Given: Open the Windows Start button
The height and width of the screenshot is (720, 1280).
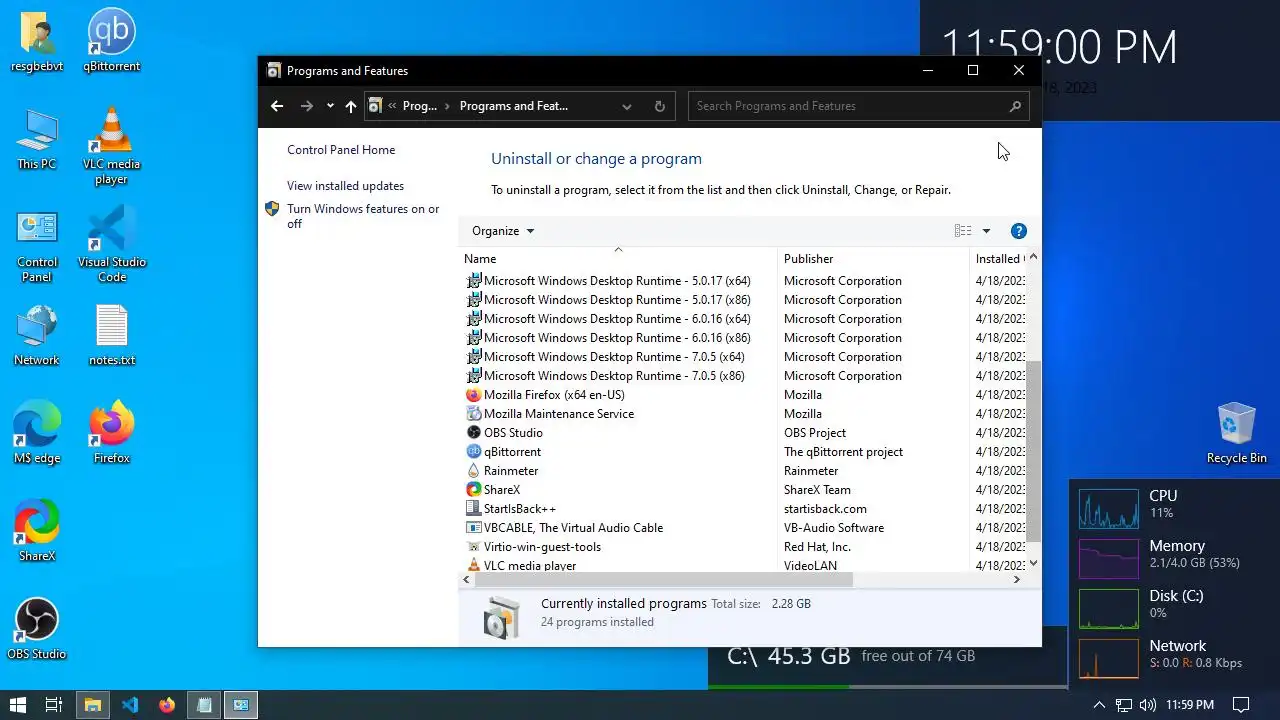Looking at the screenshot, I should pyautogui.click(x=18, y=705).
